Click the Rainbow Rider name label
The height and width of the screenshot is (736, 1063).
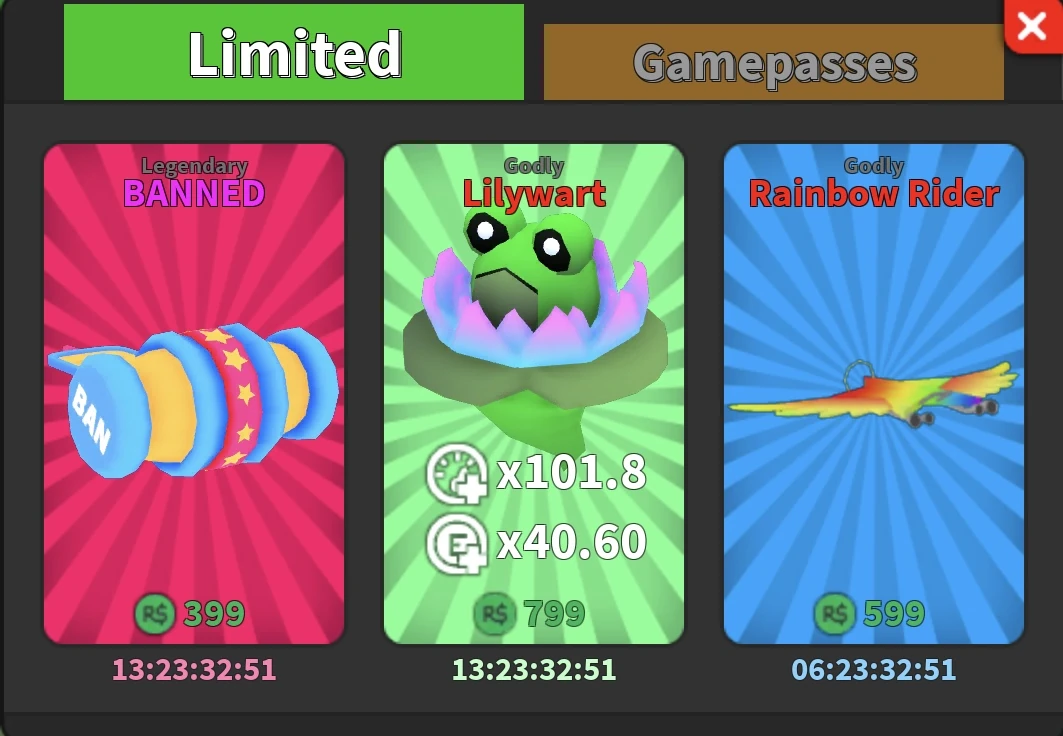point(874,194)
